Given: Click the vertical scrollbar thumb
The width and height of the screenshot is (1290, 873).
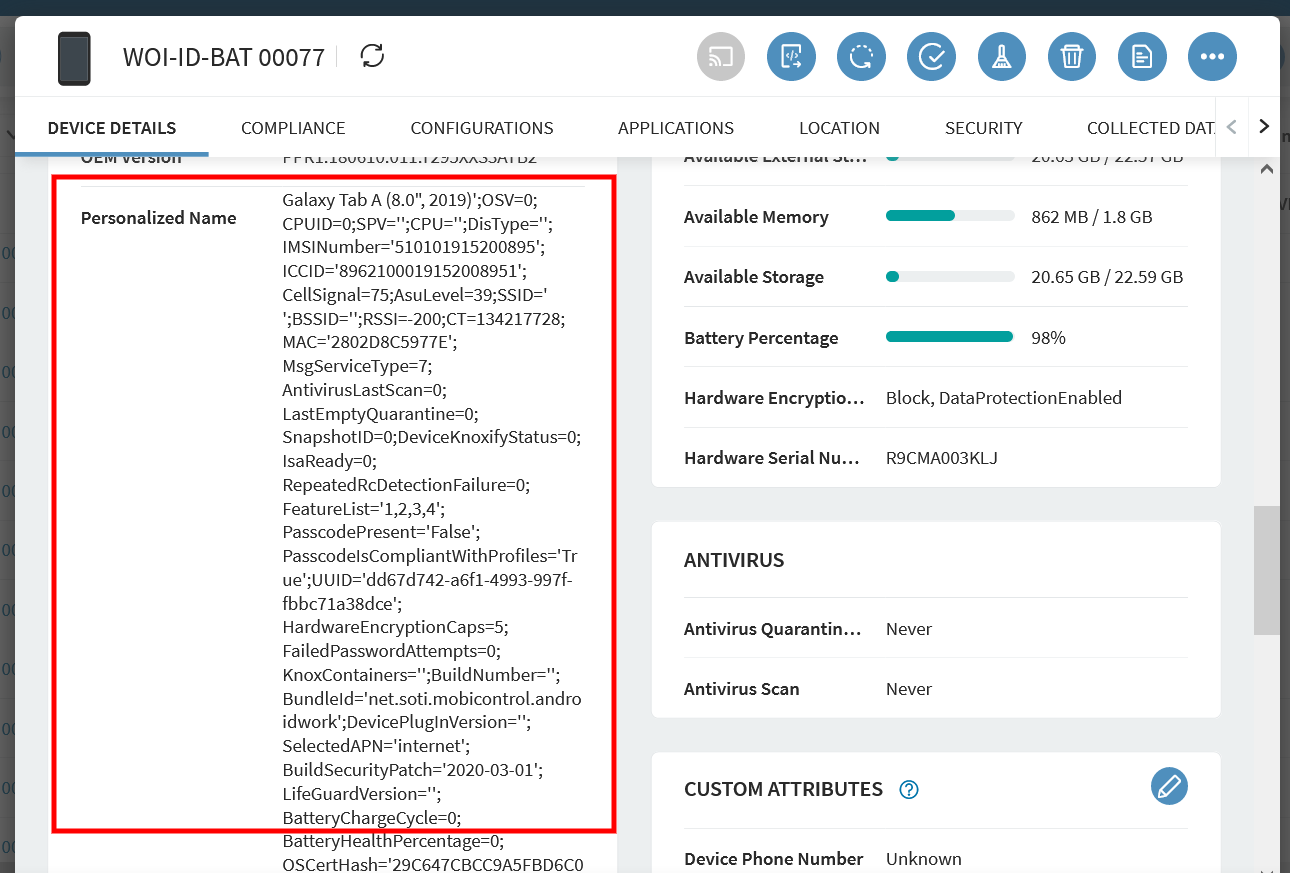Looking at the screenshot, I should (x=1266, y=570).
